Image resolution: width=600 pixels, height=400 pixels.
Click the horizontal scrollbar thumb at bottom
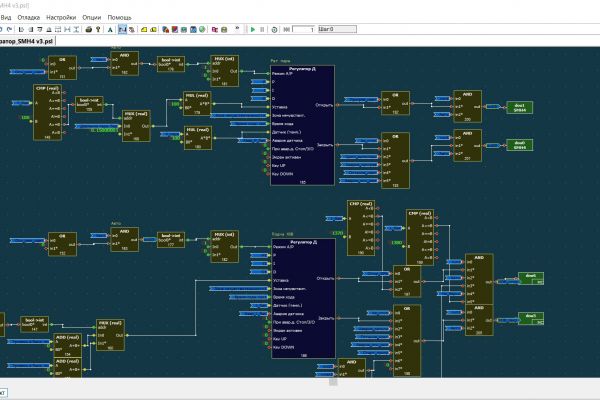click(x=334, y=381)
